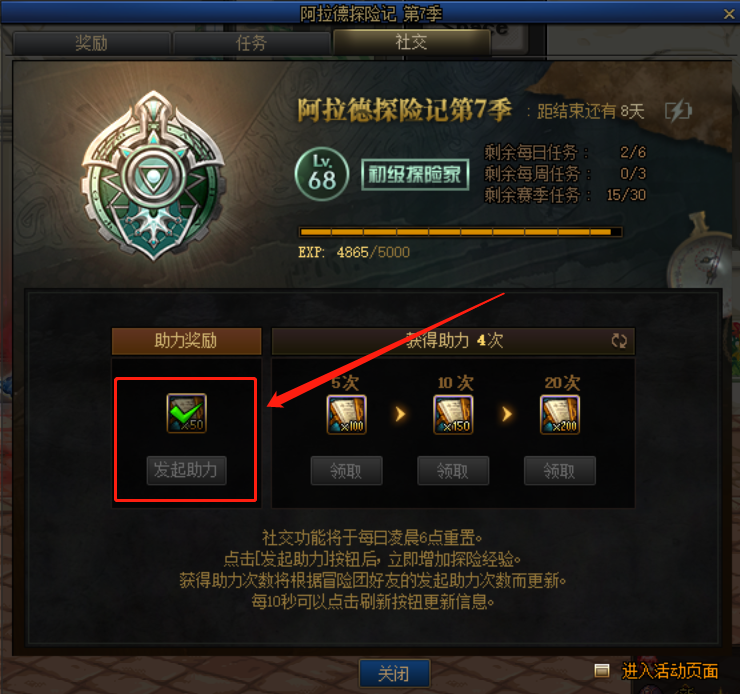Click the first arrow between reward tiers
This screenshot has width=740, height=694.
[400, 414]
